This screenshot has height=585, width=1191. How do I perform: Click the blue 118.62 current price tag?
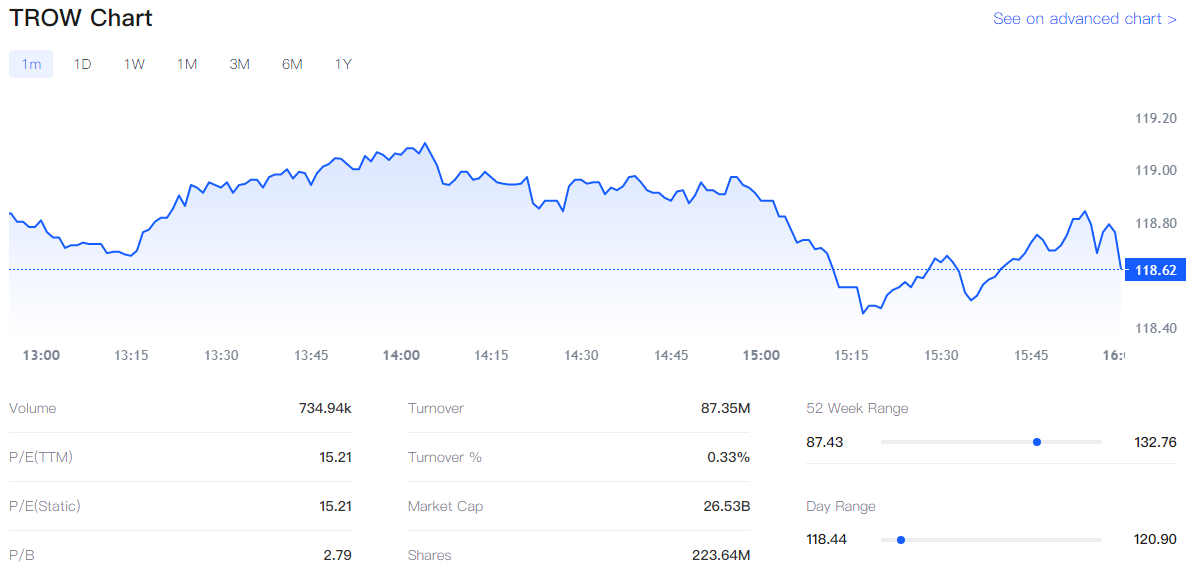click(x=1154, y=270)
